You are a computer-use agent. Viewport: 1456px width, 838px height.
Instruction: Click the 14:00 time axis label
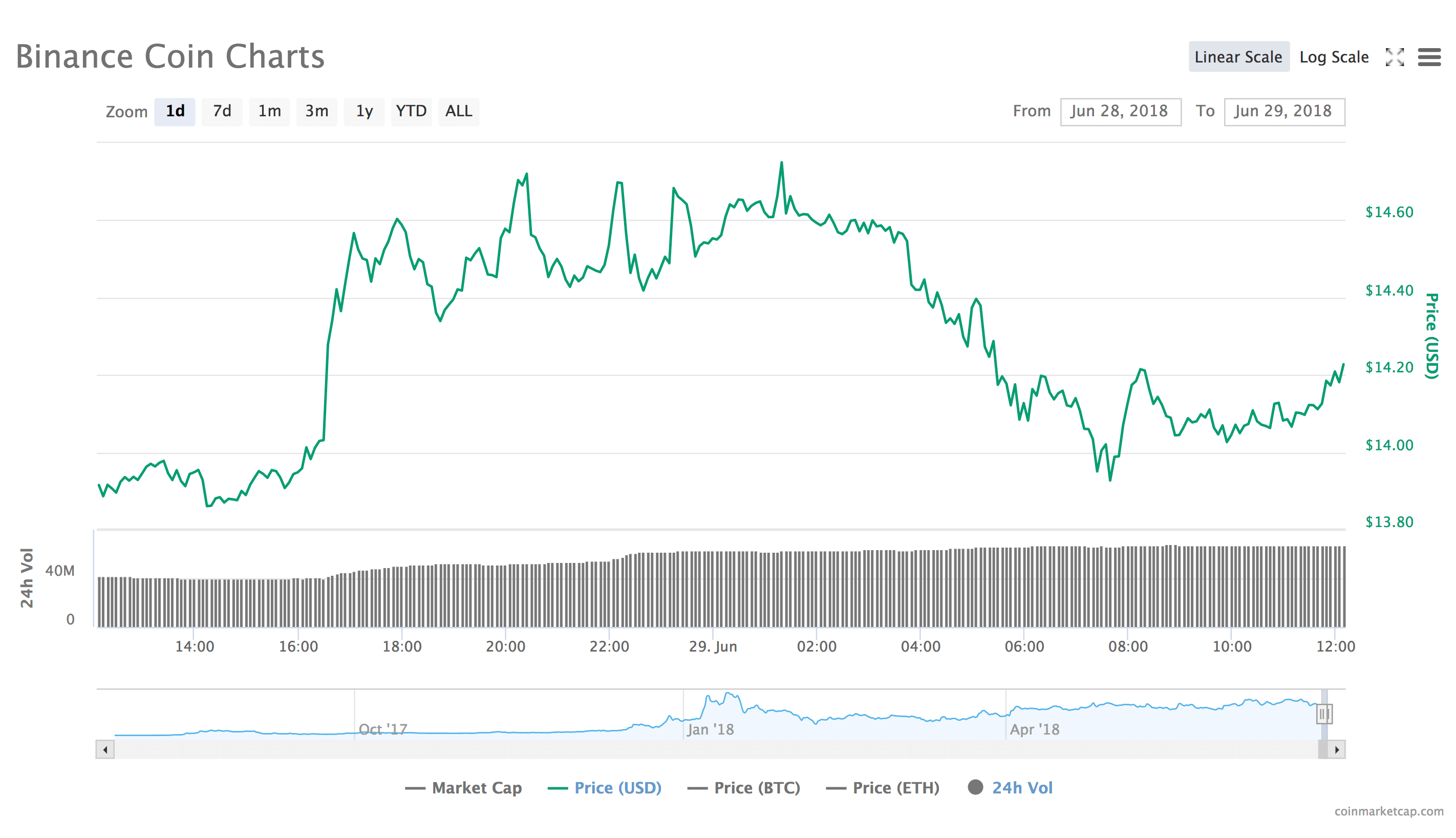click(x=195, y=646)
